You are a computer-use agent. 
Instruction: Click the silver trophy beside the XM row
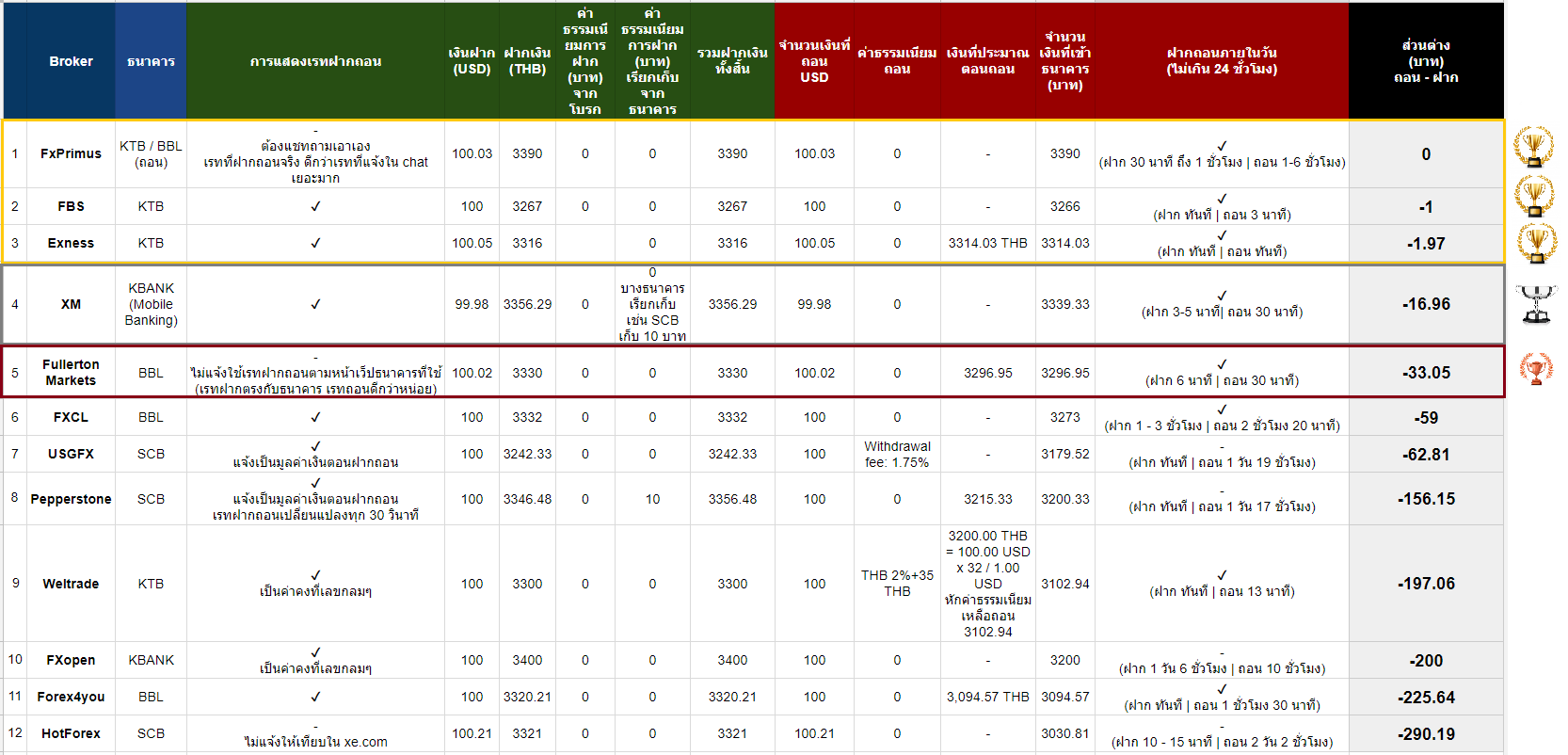click(x=1536, y=304)
